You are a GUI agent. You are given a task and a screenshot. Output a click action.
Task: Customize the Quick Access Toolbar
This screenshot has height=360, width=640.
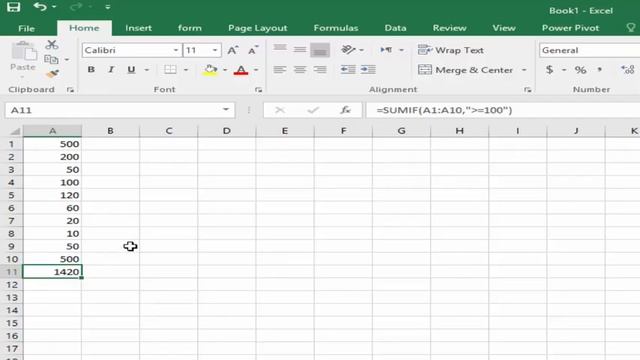click(108, 7)
